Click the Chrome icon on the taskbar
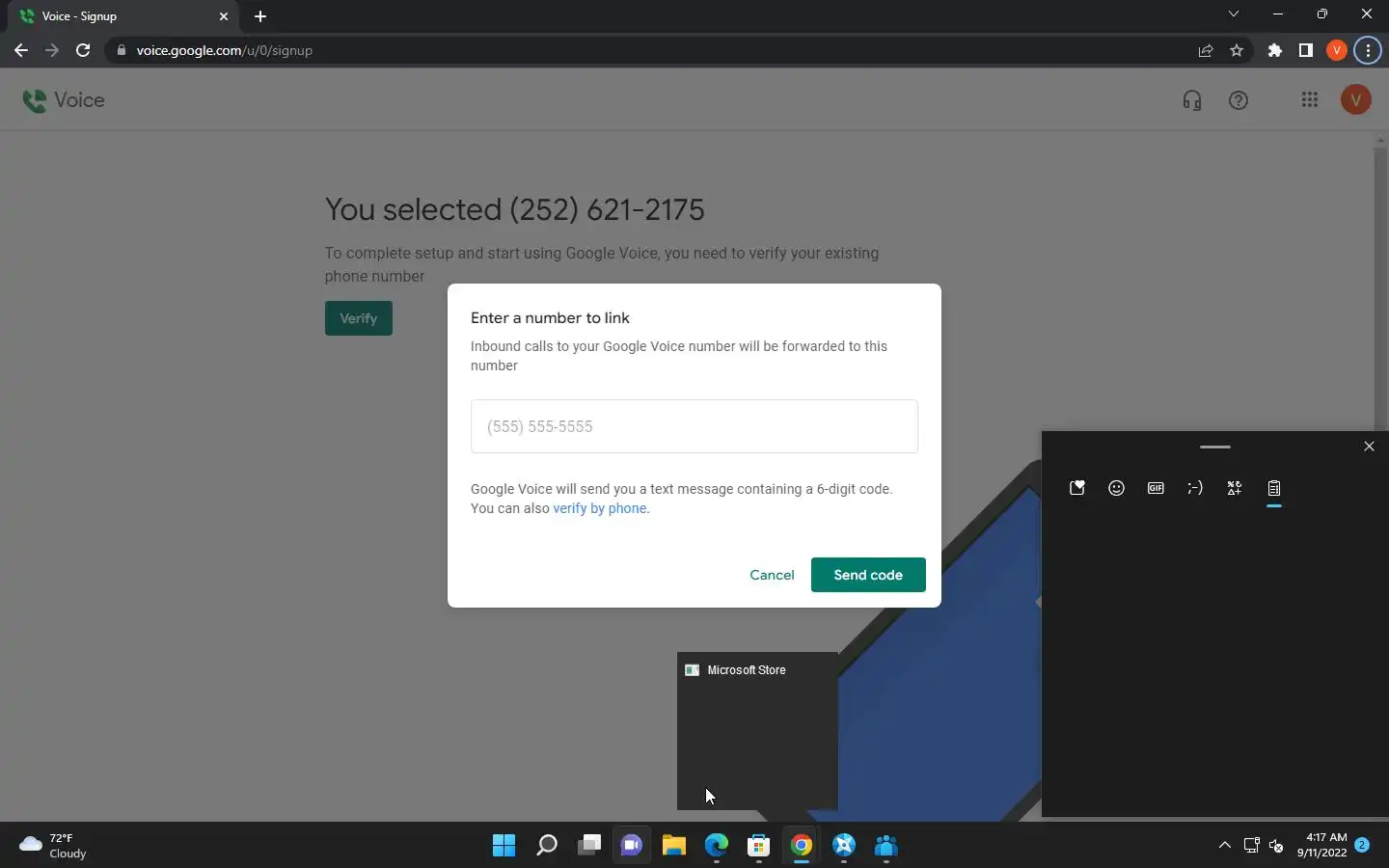1389x868 pixels. (801, 846)
